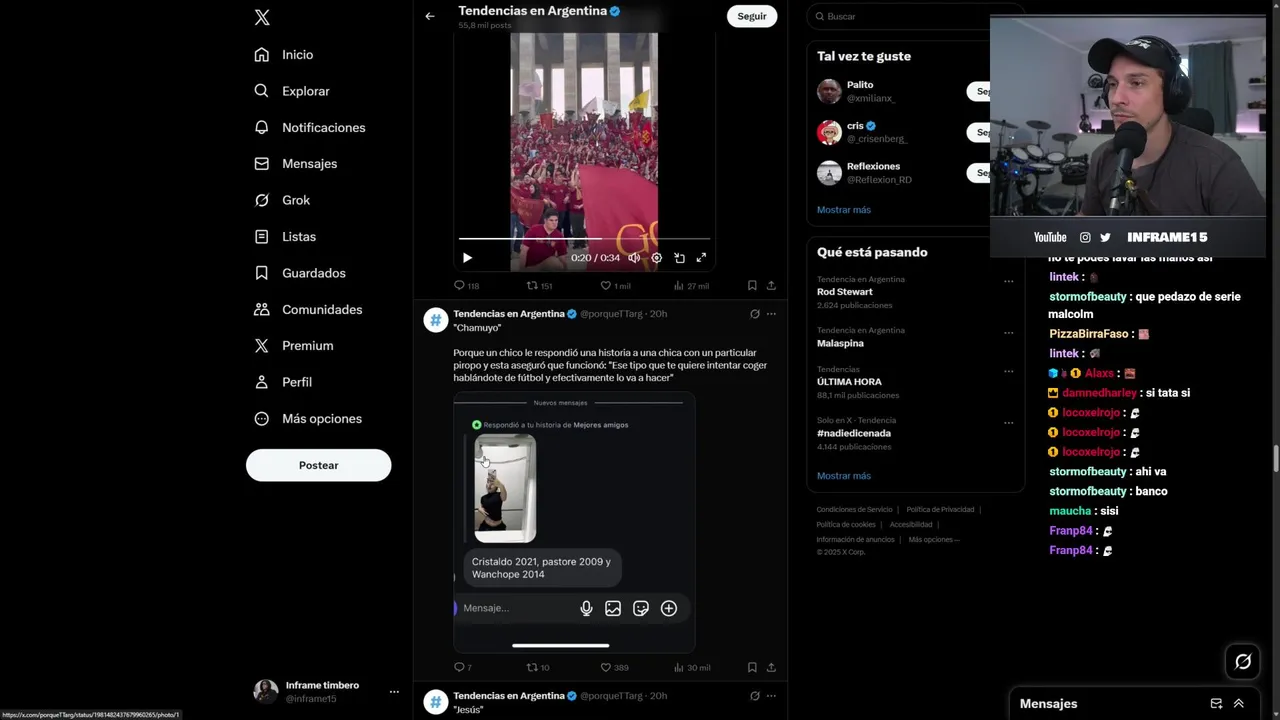Click Mostrar más under Tal vez te guste
Image resolution: width=1280 pixels, height=720 pixels.
tap(844, 210)
